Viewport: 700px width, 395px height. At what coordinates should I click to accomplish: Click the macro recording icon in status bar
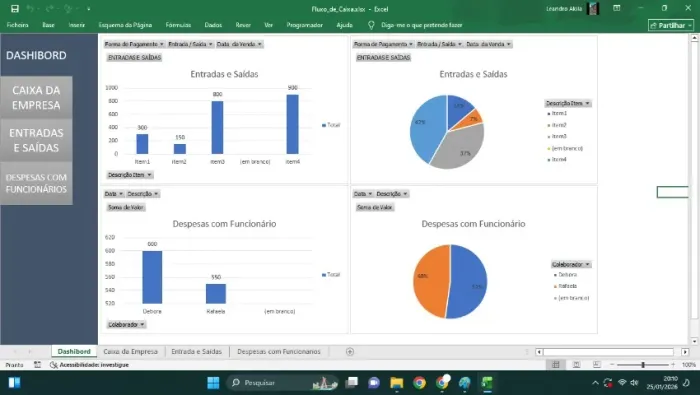[x=37, y=365]
